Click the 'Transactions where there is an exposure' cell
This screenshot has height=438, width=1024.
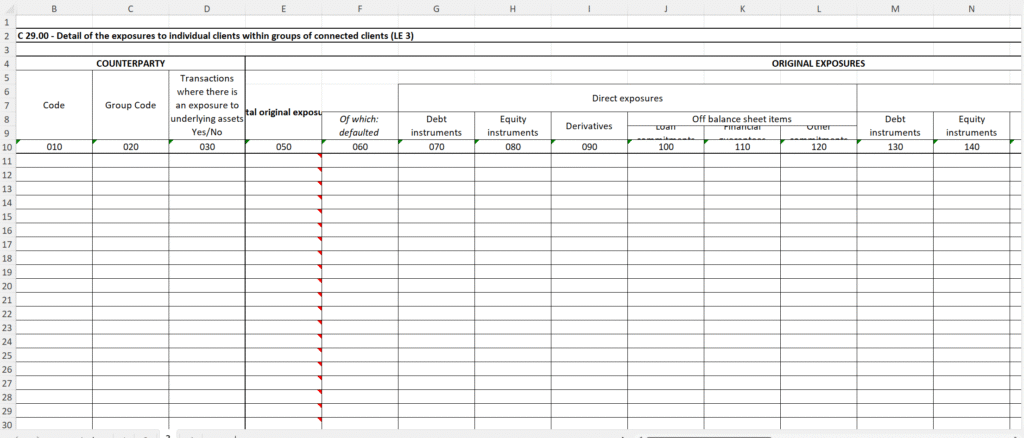206,105
